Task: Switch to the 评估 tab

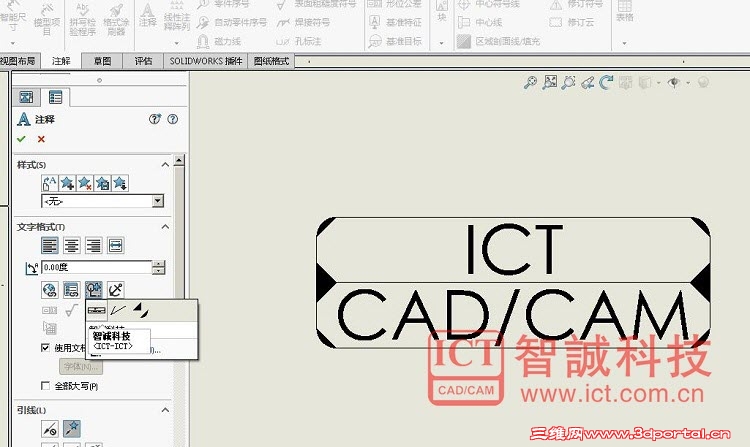Action: coord(143,61)
